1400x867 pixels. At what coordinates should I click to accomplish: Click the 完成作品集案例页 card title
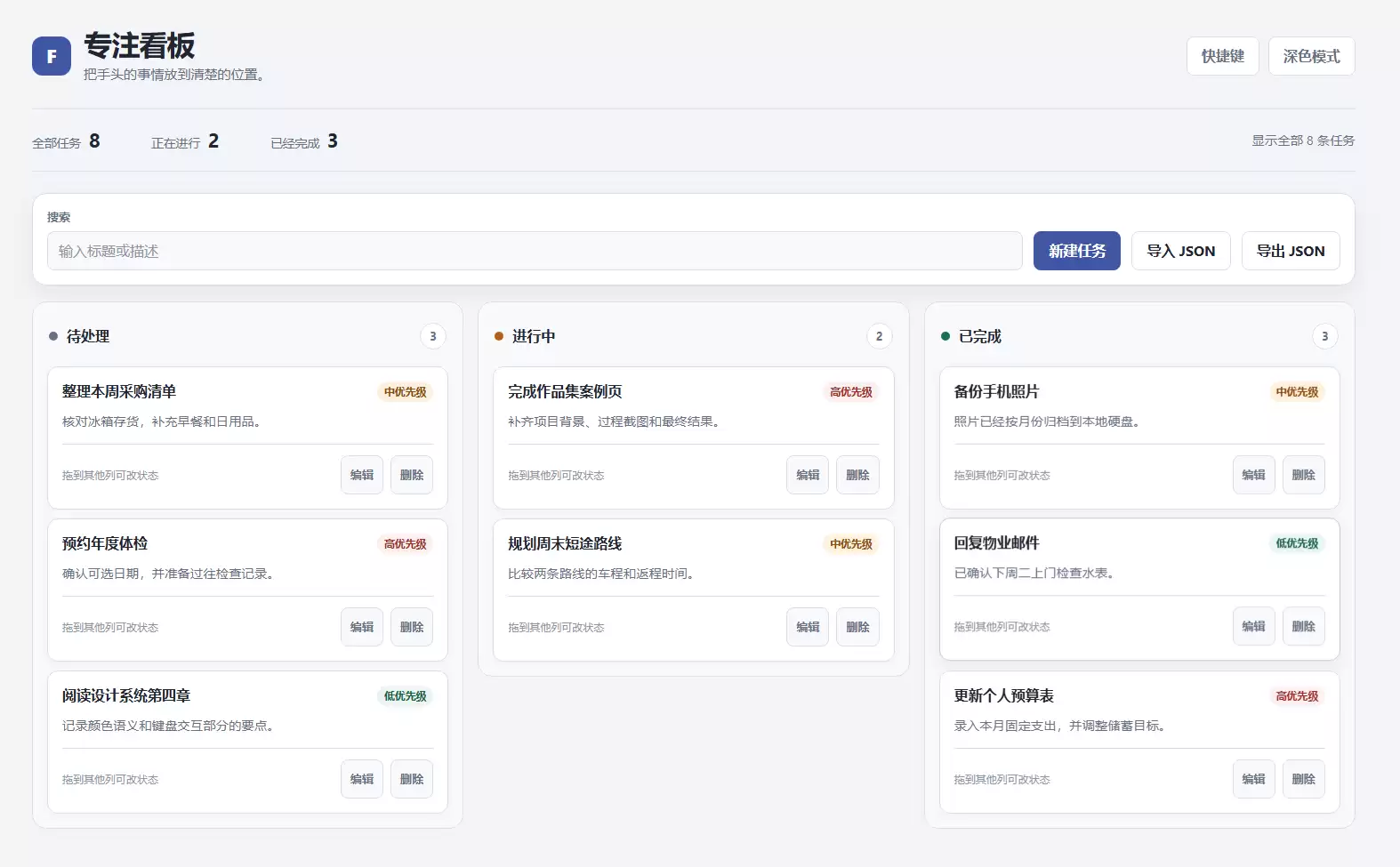point(565,391)
